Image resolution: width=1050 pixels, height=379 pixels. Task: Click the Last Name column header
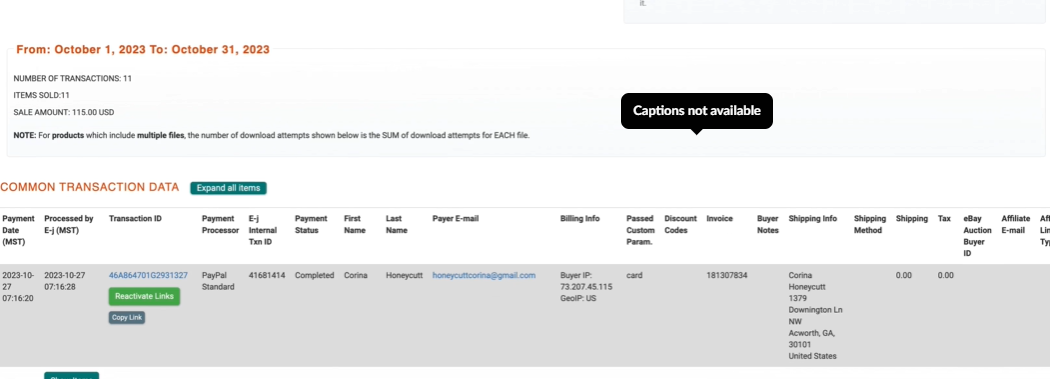(x=396, y=224)
